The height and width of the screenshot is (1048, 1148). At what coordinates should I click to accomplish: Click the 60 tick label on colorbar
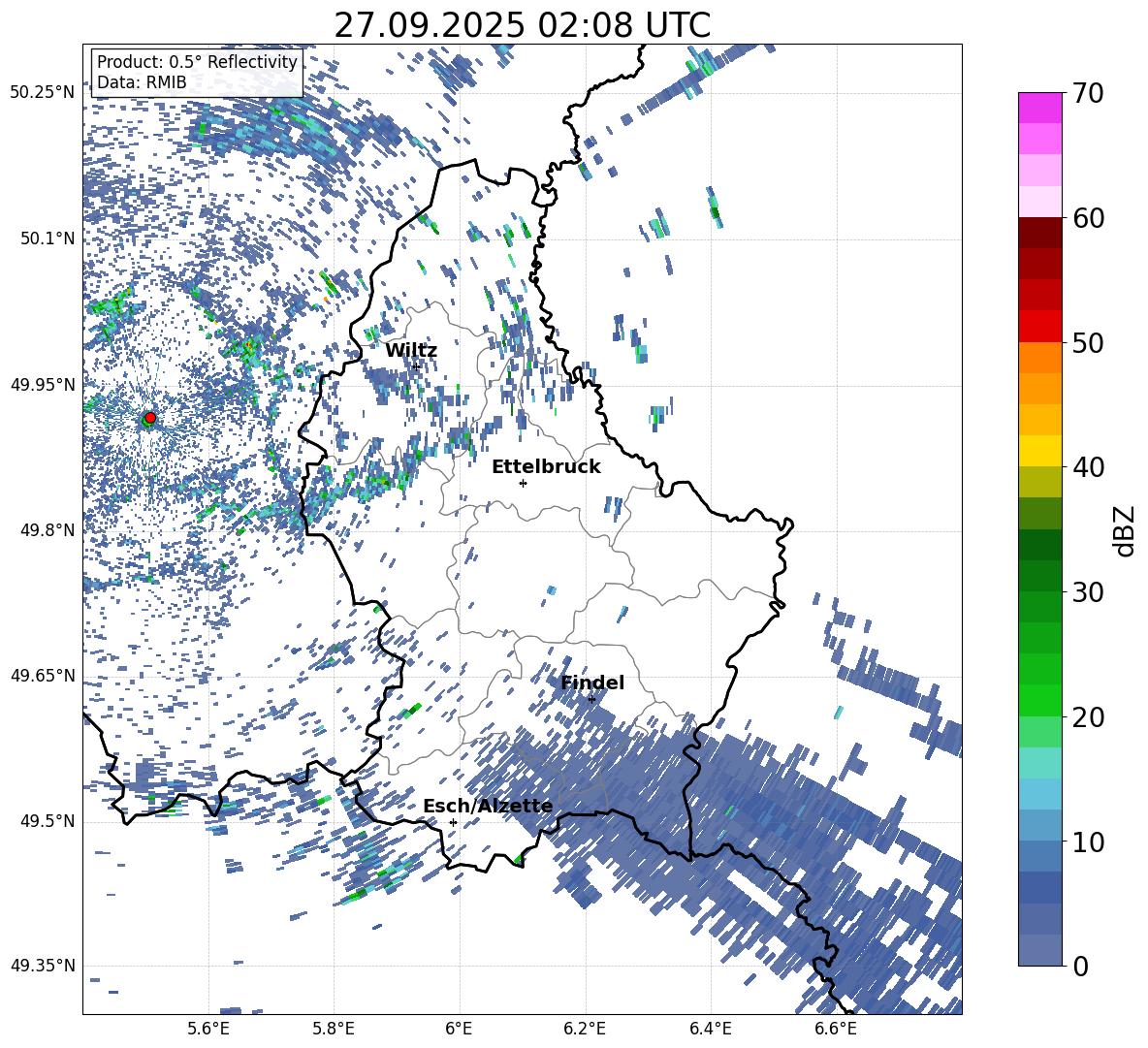click(1089, 218)
